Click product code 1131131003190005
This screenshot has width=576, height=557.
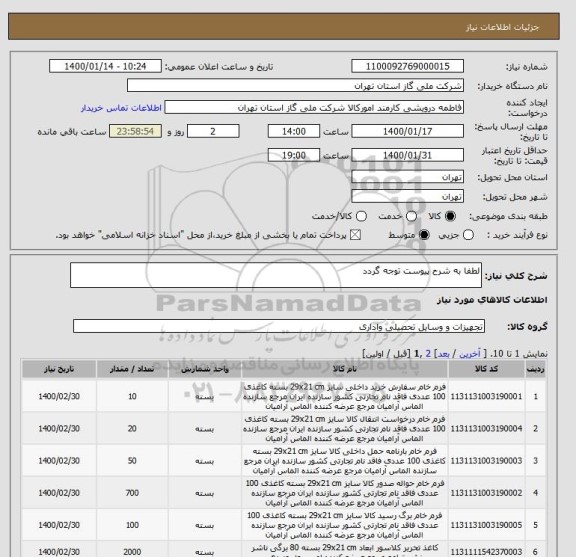tap(486, 525)
